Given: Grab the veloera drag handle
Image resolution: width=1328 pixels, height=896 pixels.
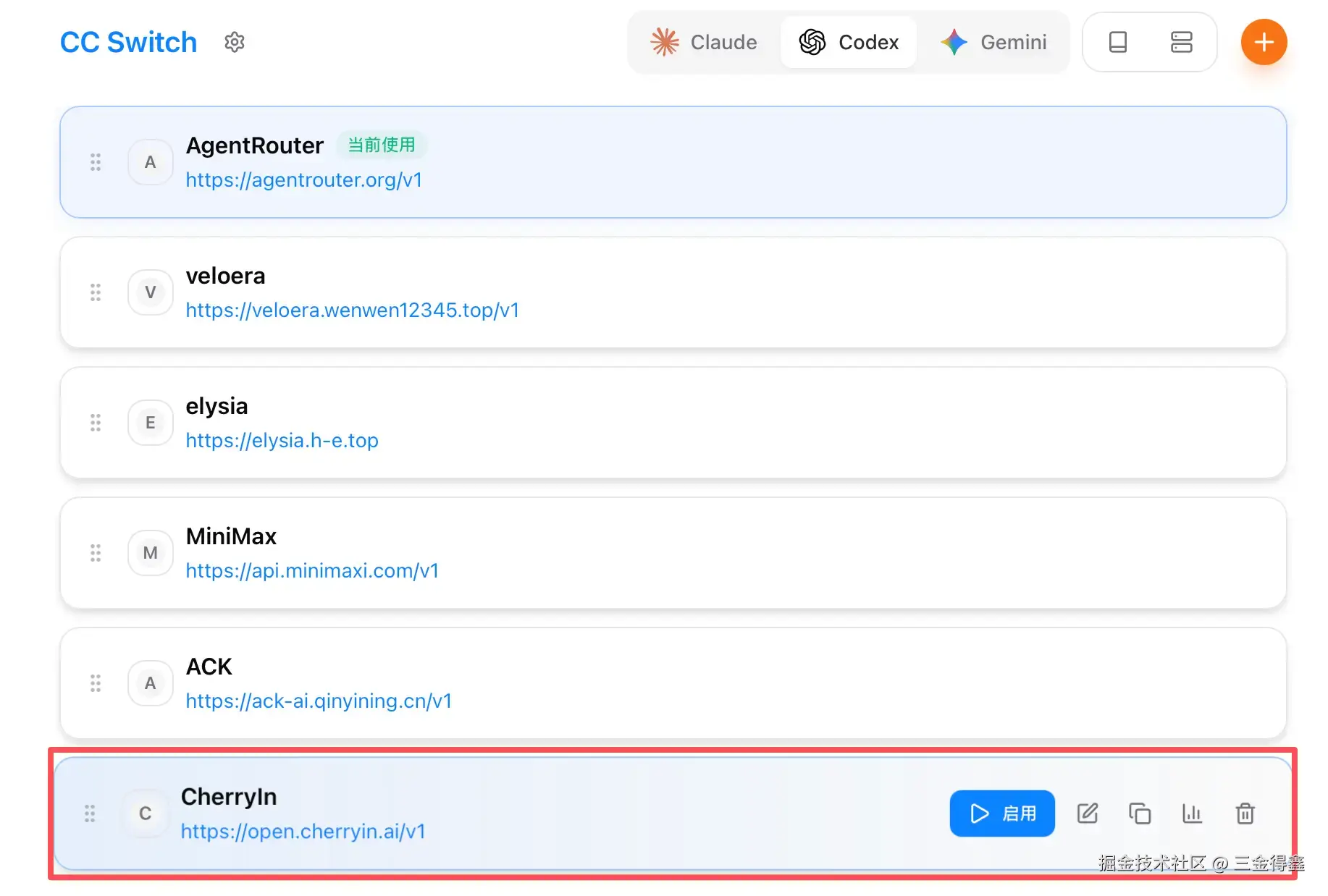Looking at the screenshot, I should (x=95, y=292).
